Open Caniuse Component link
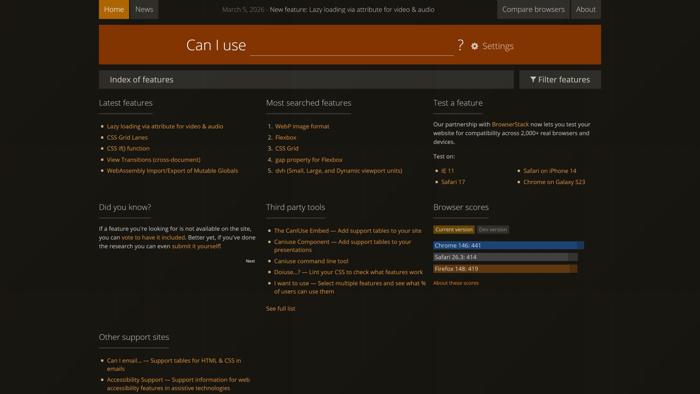The image size is (700, 394). (342, 246)
